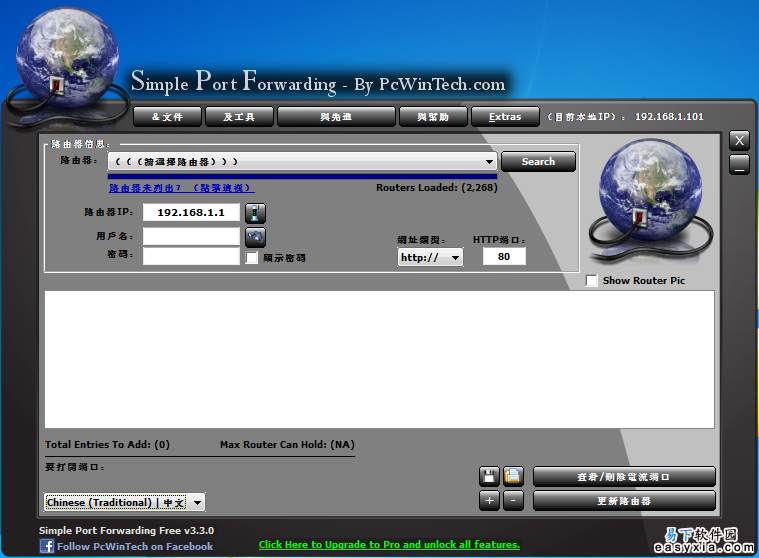Click the Total Entries To Add: (0) text
Viewport: 759px width, 558px height.
click(x=107, y=444)
